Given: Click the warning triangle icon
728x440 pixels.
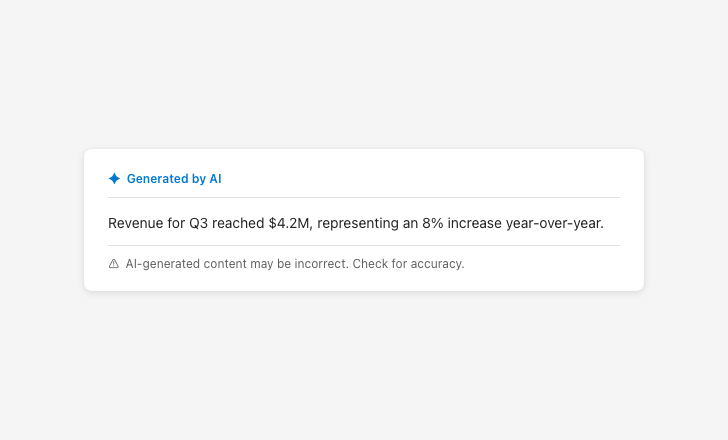Looking at the screenshot, I should (x=114, y=264).
